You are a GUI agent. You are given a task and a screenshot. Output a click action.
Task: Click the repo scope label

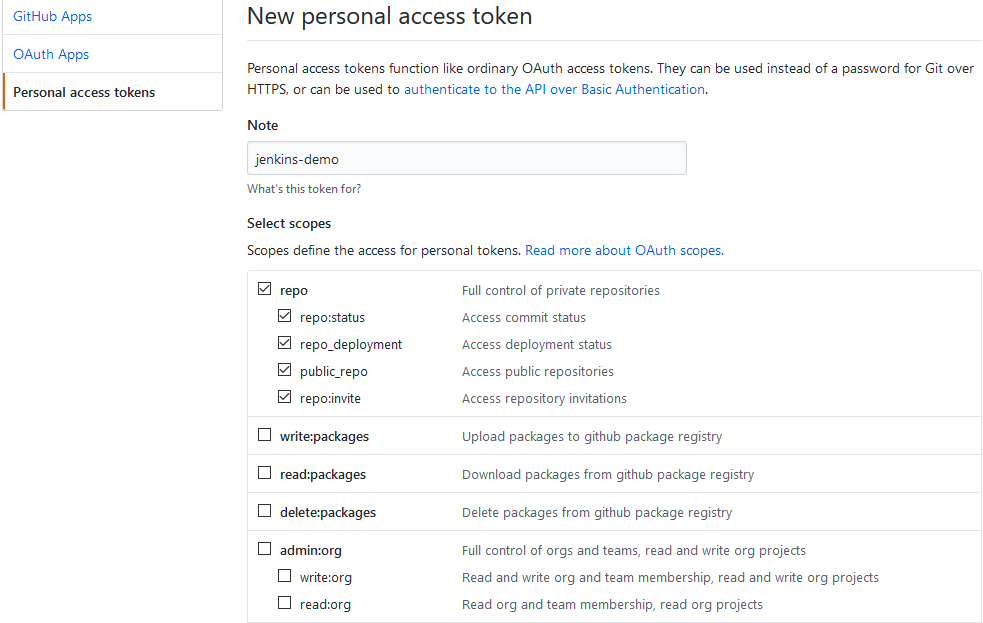point(294,291)
